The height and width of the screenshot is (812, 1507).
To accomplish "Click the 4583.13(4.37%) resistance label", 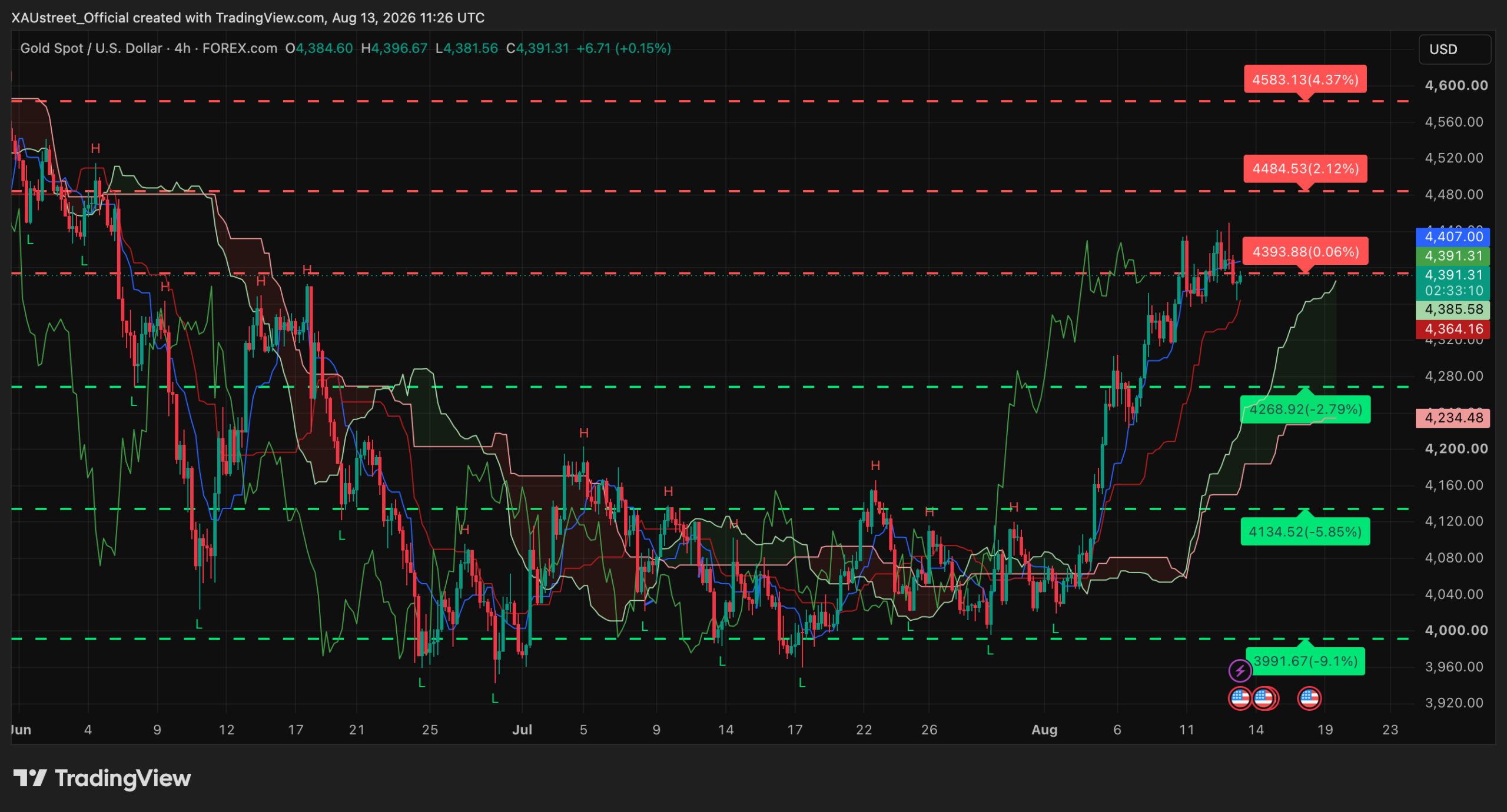I will pyautogui.click(x=1305, y=79).
